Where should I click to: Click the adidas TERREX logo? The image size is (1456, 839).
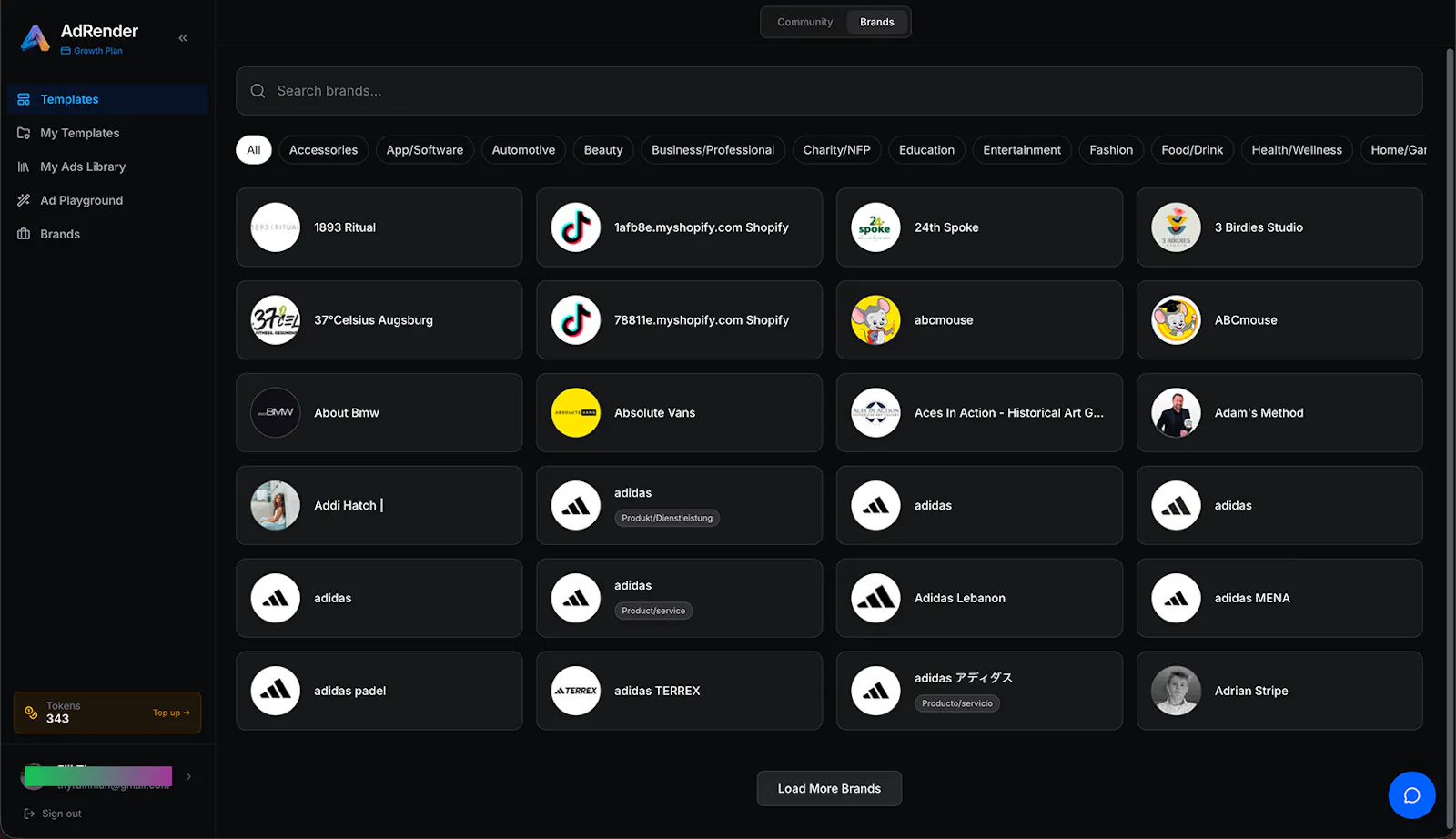[575, 691]
